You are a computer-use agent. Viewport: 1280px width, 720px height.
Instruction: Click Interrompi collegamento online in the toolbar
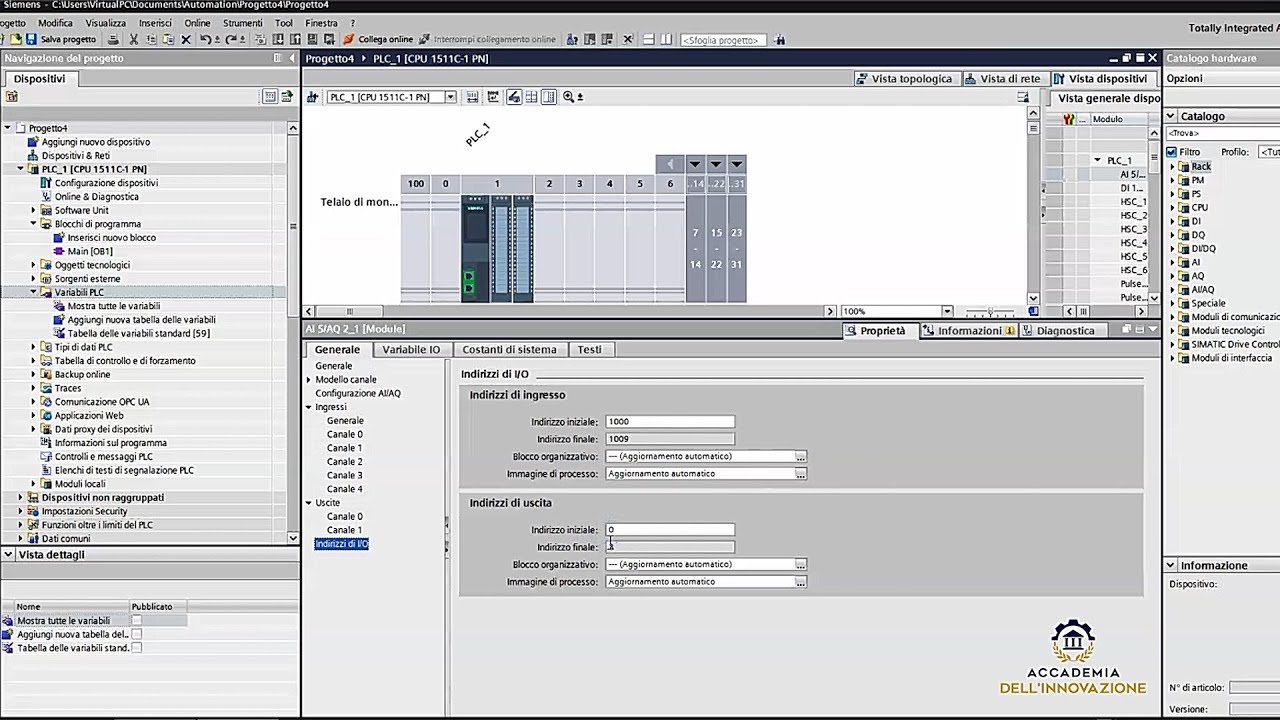(x=487, y=39)
